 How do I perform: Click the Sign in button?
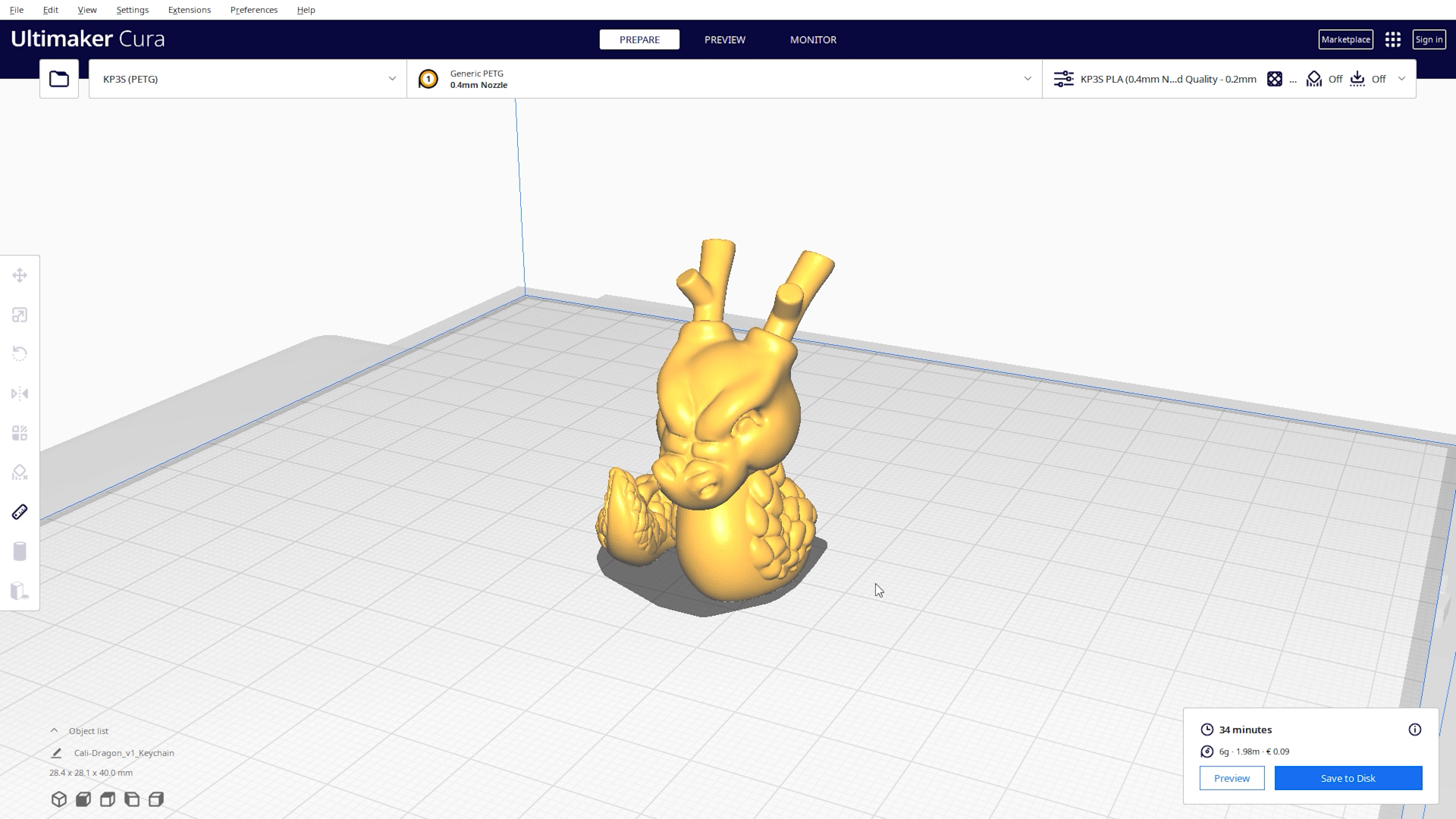click(x=1429, y=39)
